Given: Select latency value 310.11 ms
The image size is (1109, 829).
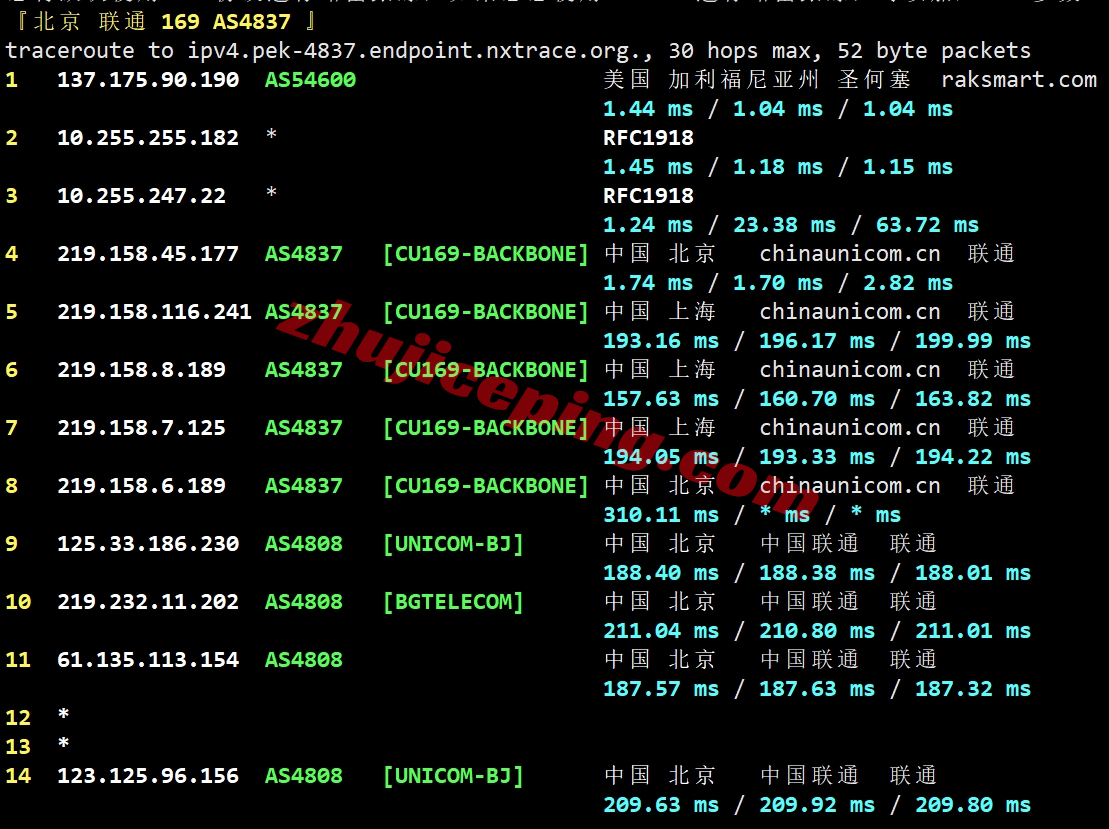Looking at the screenshot, I should point(661,514).
